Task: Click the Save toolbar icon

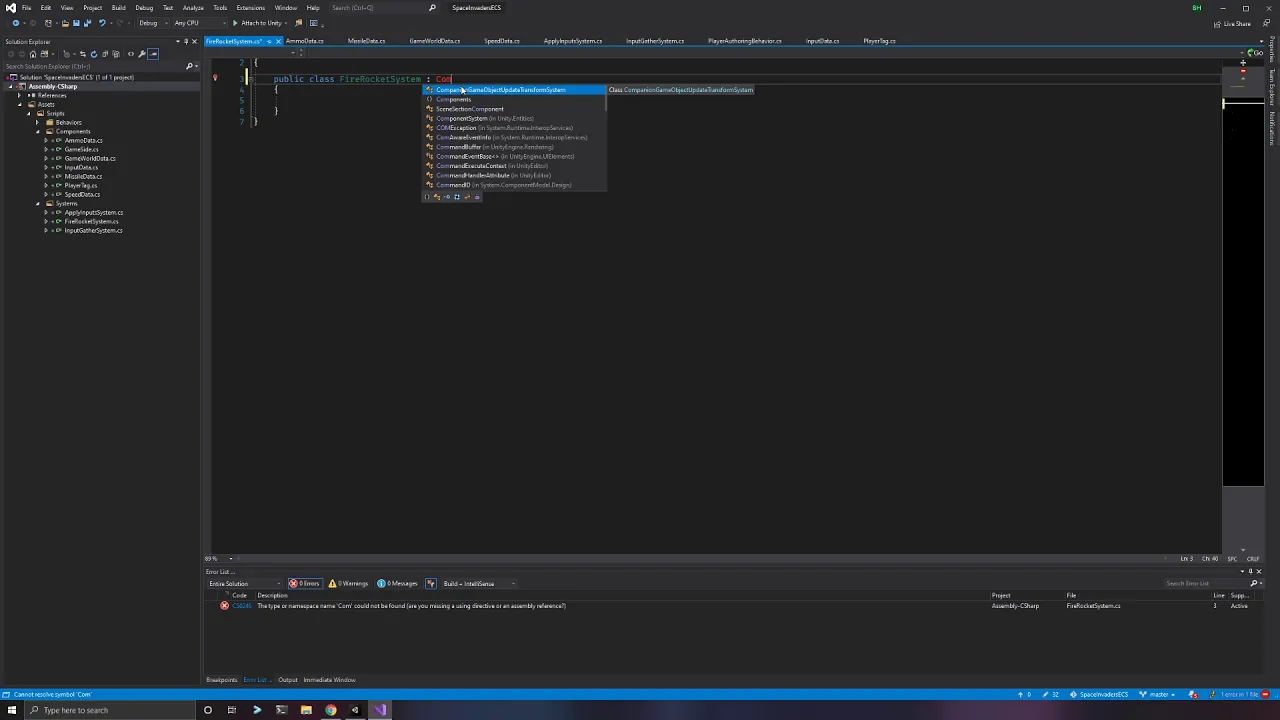Action: (76, 23)
